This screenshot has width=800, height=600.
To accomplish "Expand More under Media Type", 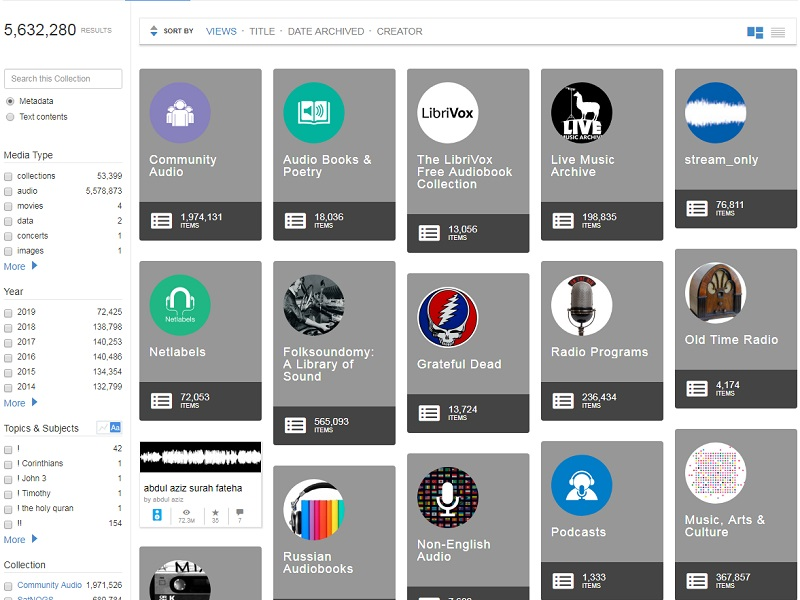I will pyautogui.click(x=20, y=266).
